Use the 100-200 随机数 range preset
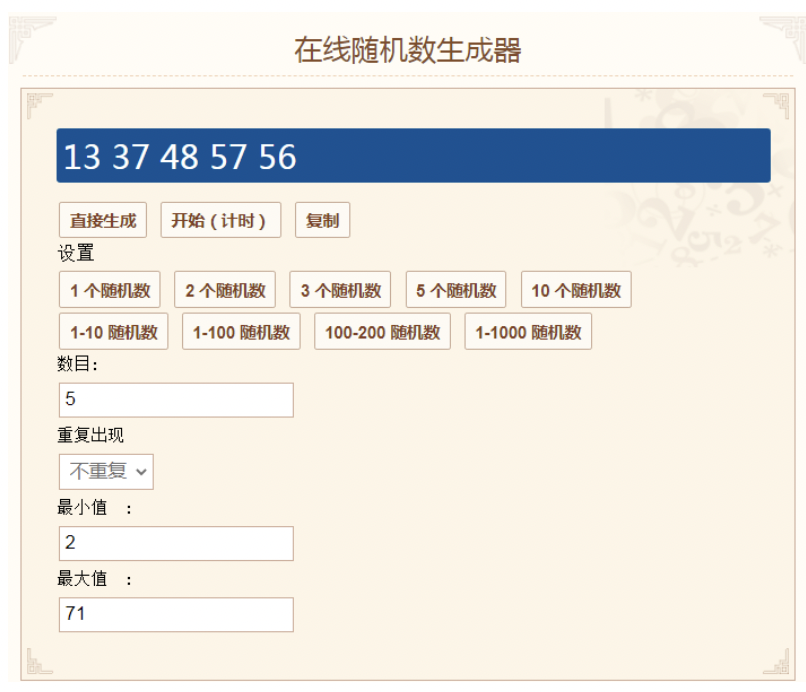Screen dimensions: 806x692 [382, 332]
